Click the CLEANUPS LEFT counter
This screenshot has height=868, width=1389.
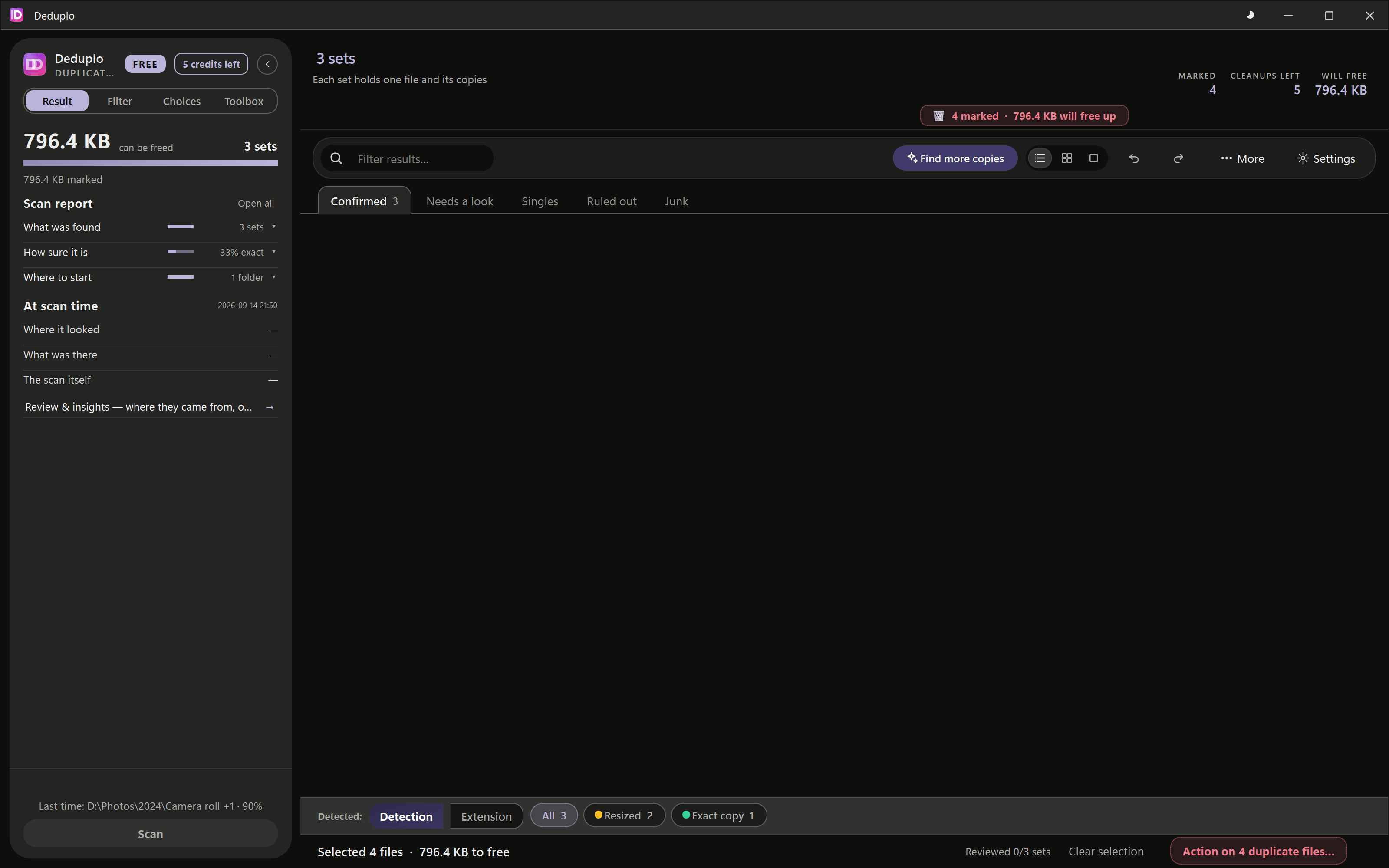pyautogui.click(x=1265, y=83)
